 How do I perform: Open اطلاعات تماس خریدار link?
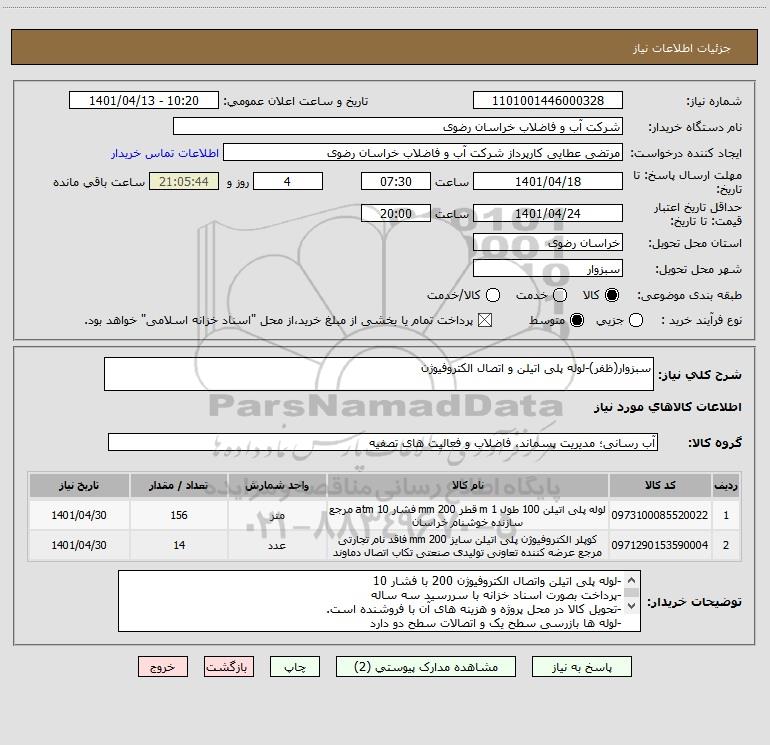point(165,153)
